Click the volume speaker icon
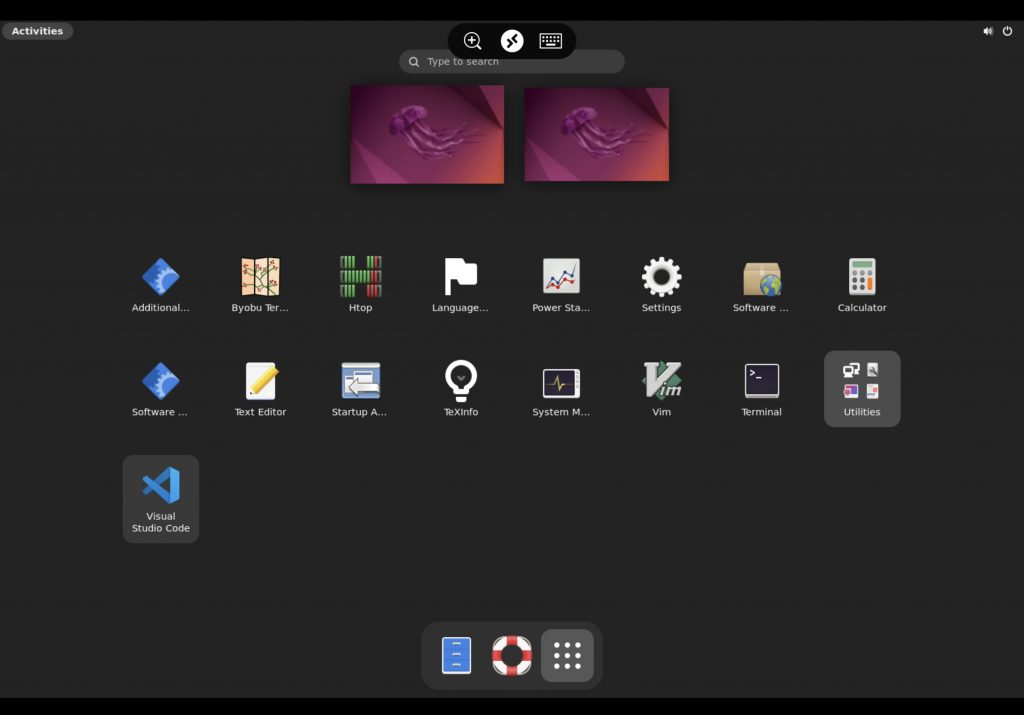 tap(987, 31)
